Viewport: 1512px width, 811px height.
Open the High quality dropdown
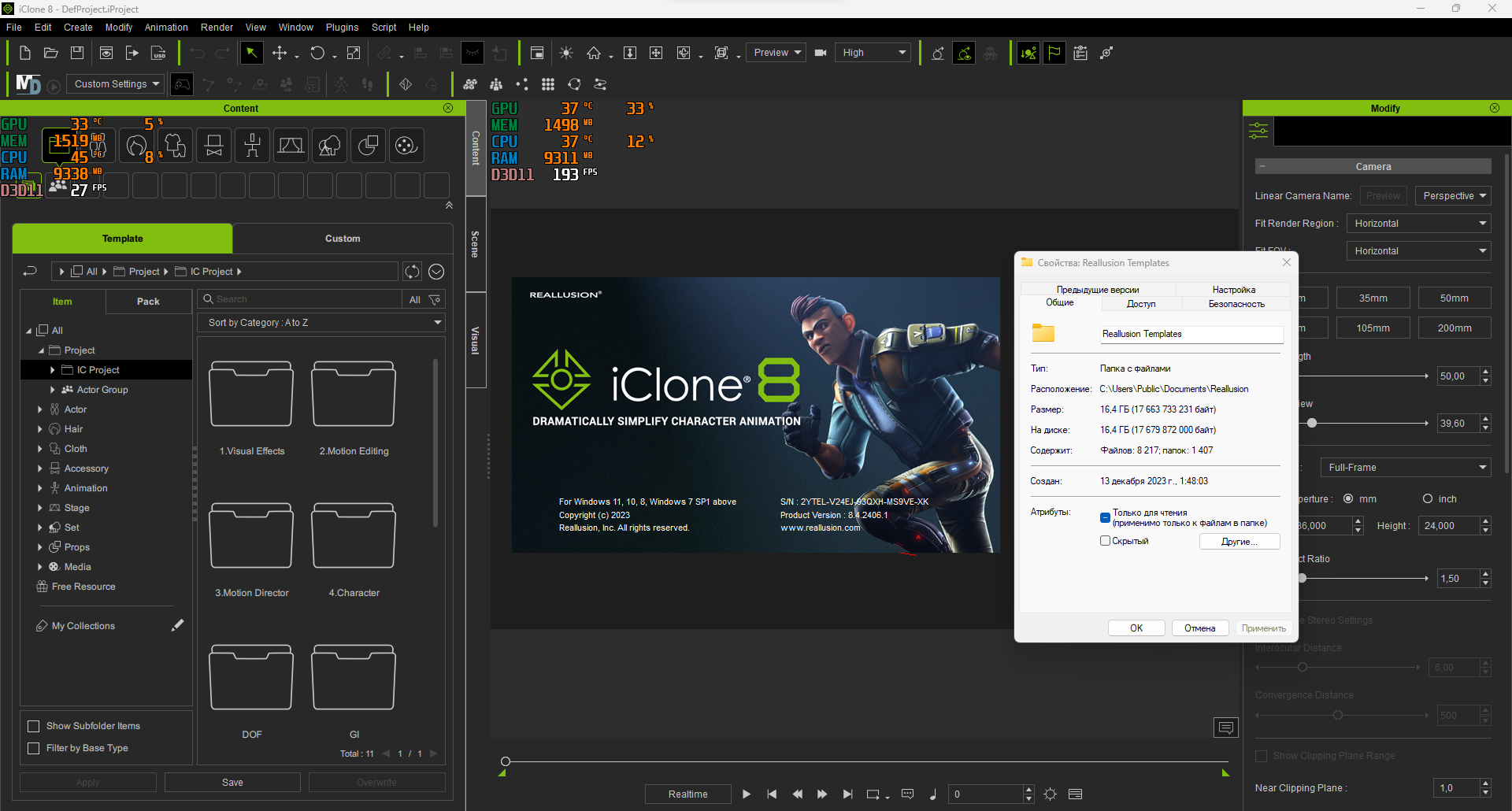pos(873,53)
